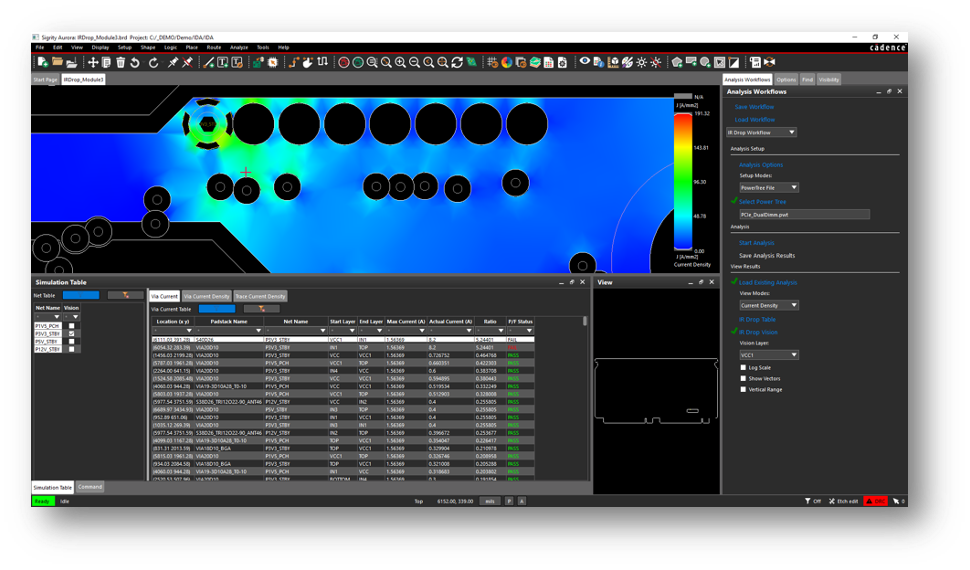Click the trash Delete icon in toolbar
Image resolution: width=970 pixels, height=570 pixels.
121,62
